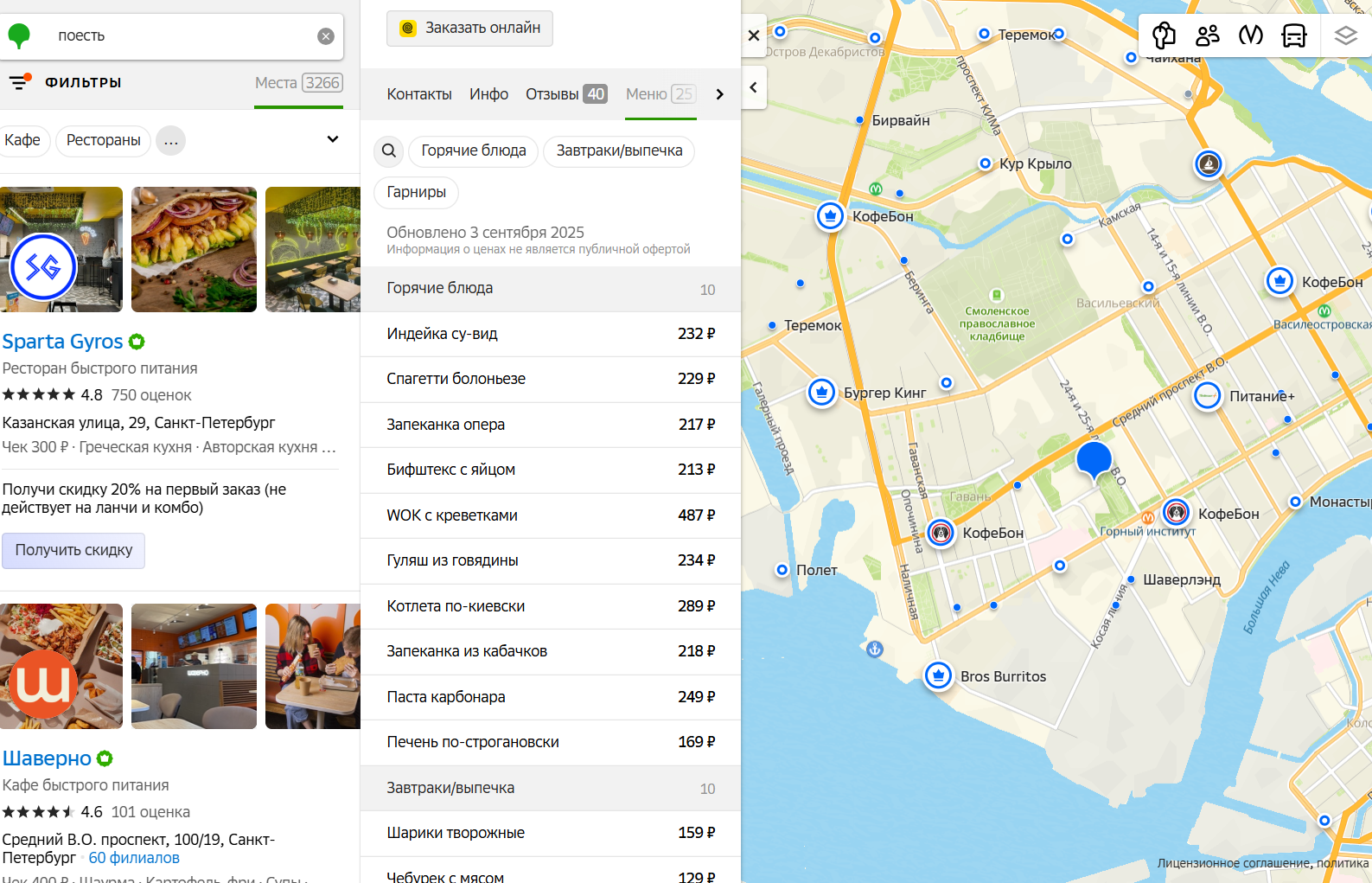The image size is (1372, 883).
Task: Open the people/community map layer icon
Action: pyautogui.click(x=1208, y=35)
